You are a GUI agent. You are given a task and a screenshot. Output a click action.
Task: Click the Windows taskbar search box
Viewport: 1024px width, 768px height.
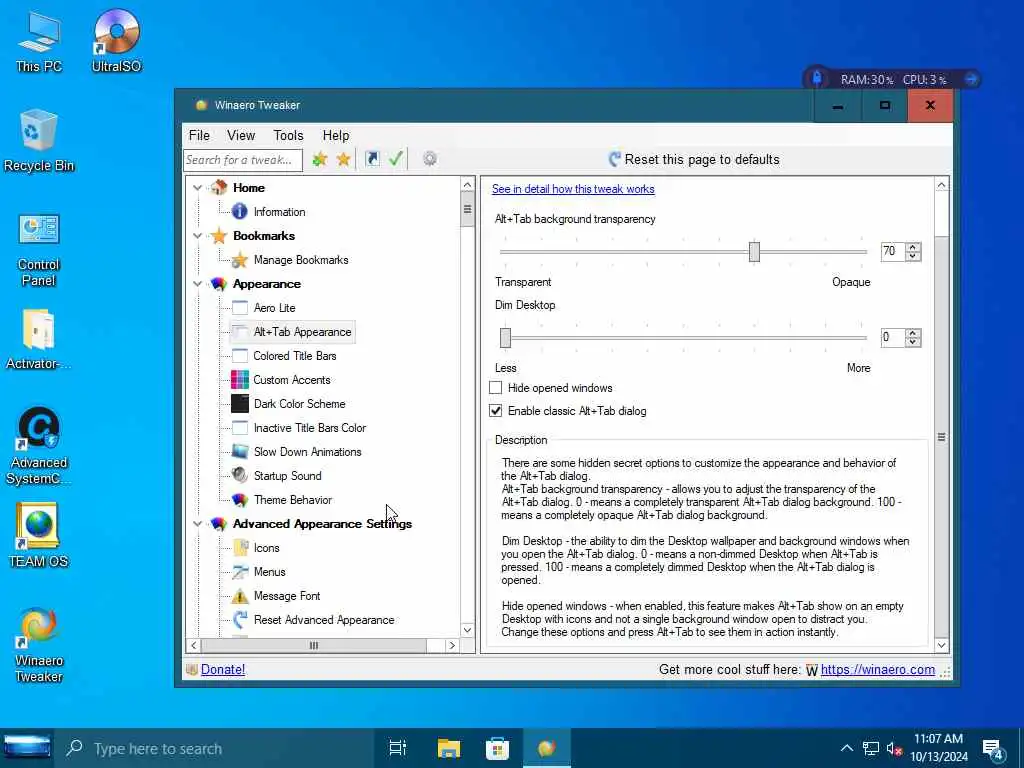pyautogui.click(x=216, y=748)
